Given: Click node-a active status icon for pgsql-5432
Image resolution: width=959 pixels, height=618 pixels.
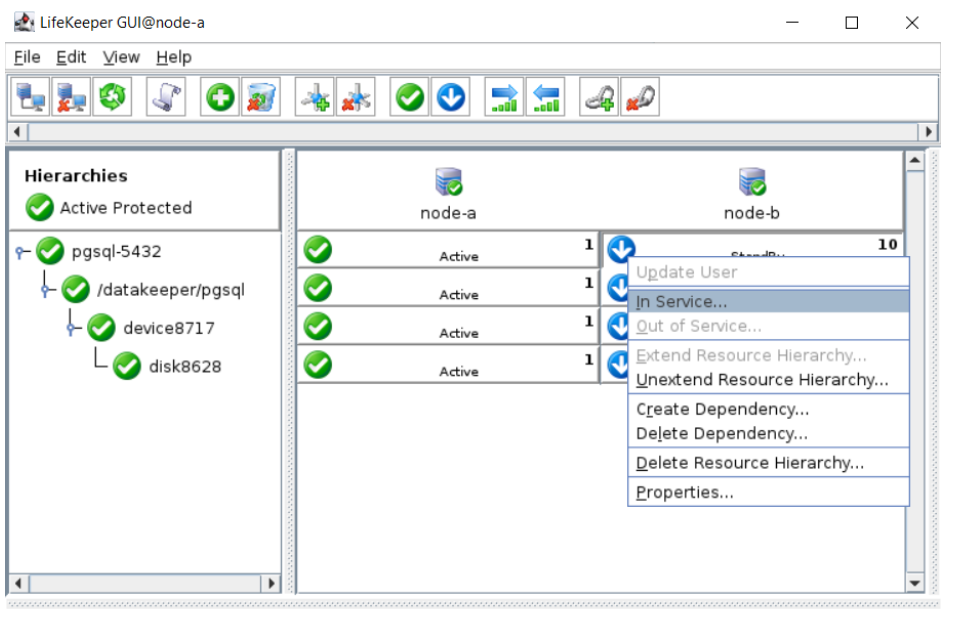Looking at the screenshot, I should 318,250.
